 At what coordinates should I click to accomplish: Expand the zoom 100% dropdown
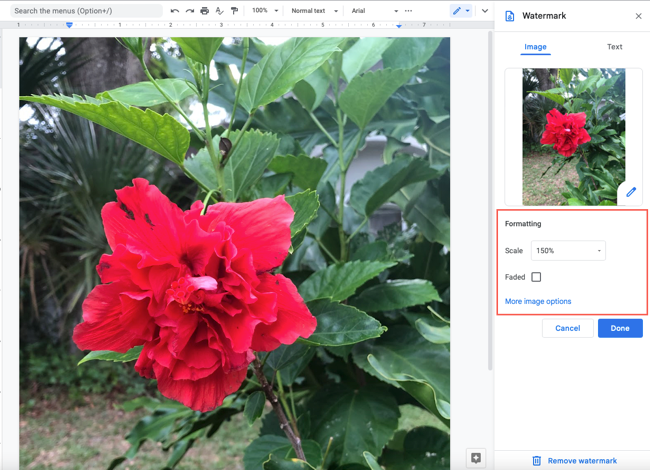(265, 11)
